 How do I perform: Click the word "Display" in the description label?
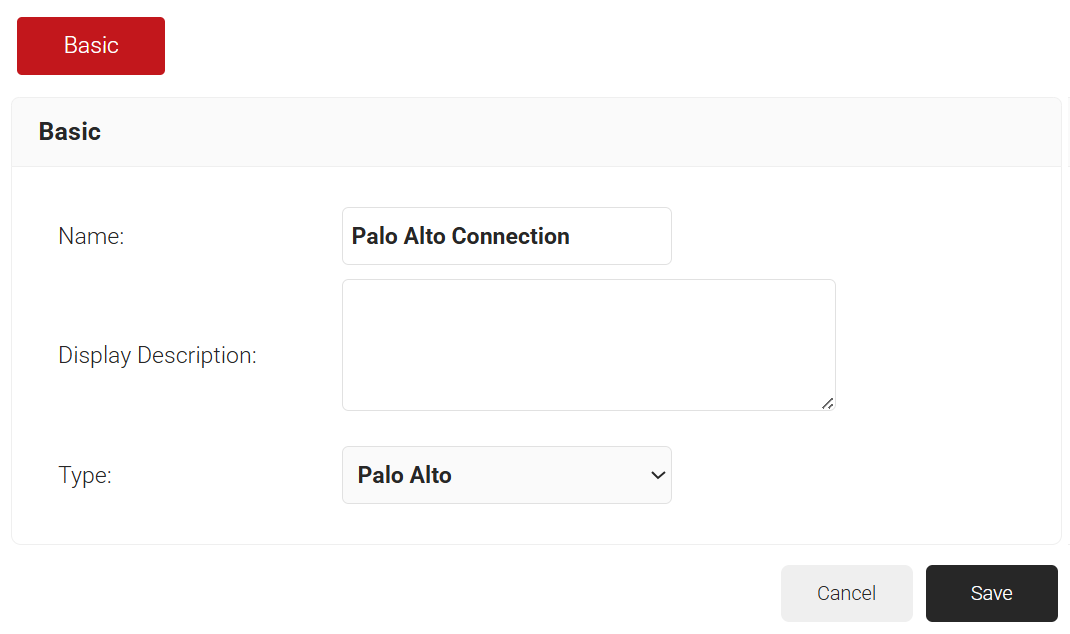[x=95, y=355]
